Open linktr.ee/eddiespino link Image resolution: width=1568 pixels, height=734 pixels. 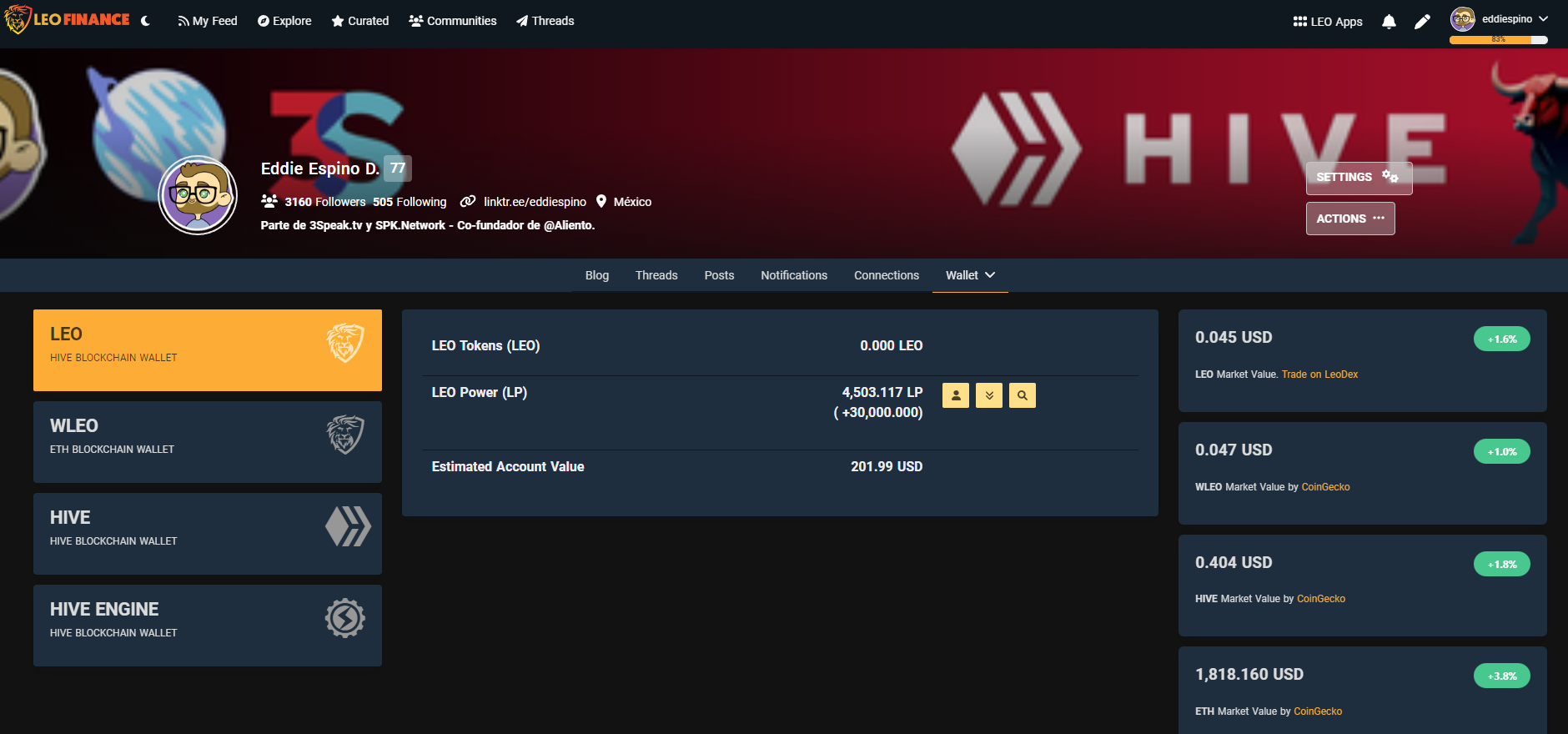[x=535, y=202]
